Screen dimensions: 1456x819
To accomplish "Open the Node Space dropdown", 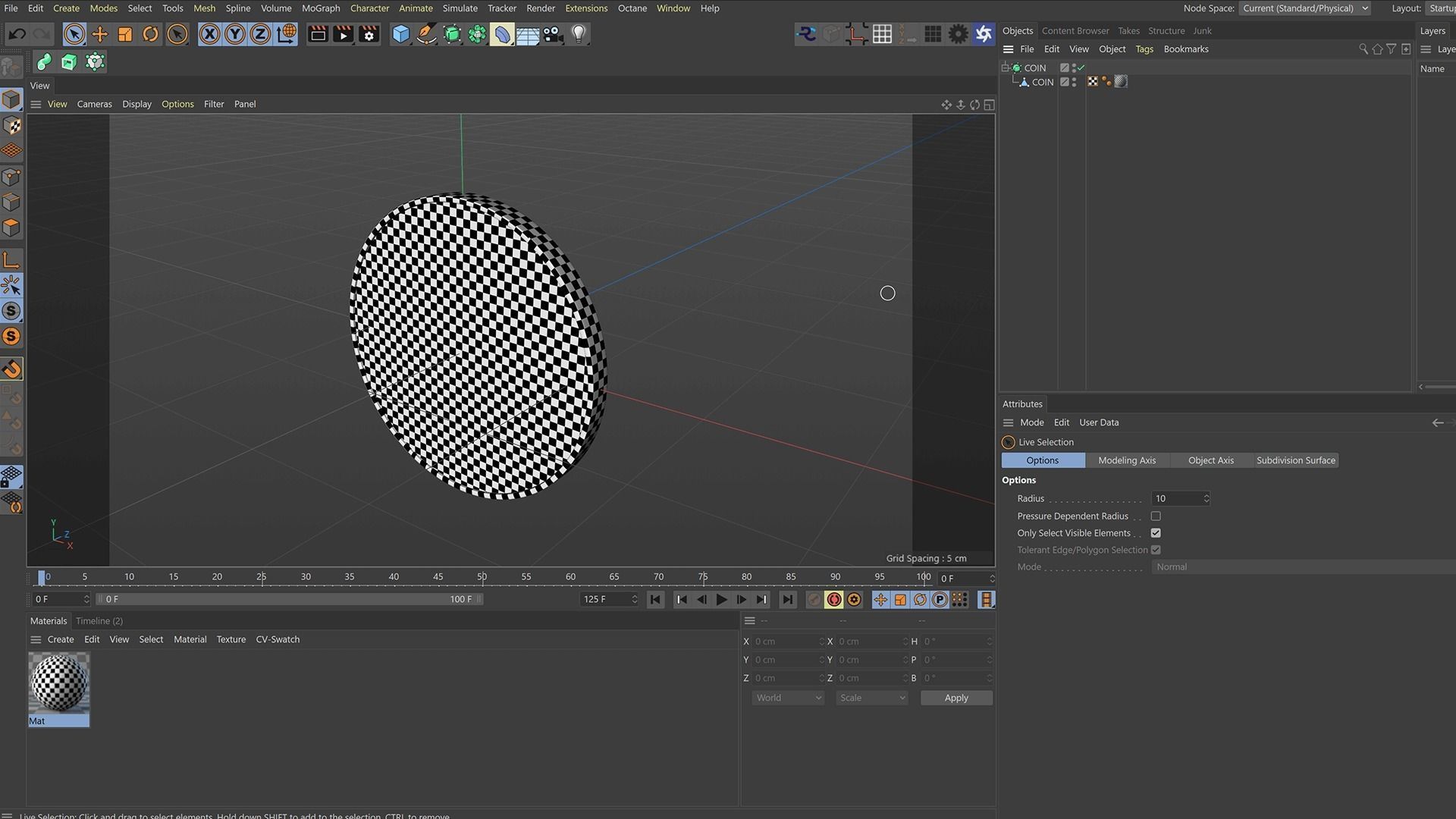I will click(x=1304, y=8).
